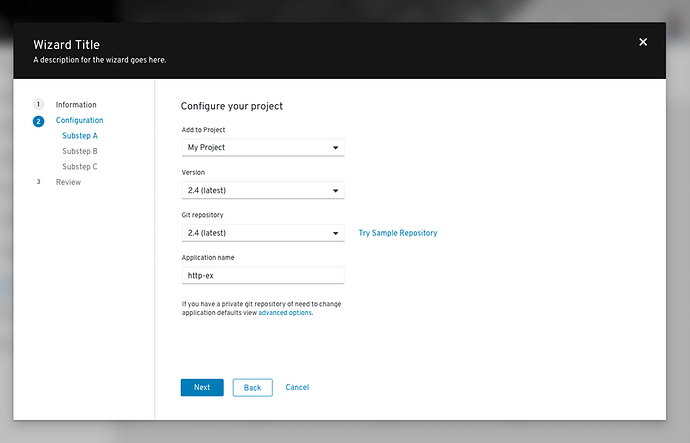This screenshot has width=690, height=443.
Task: Click the Try Sample Repository link
Action: [398, 233]
